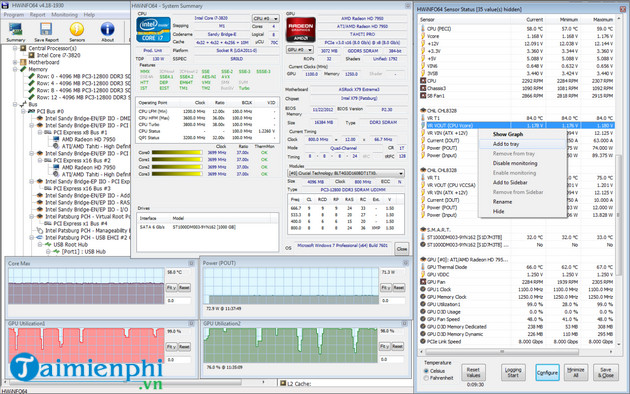Open the Monitoring menu
The image size is (630, 394).
point(64,14)
